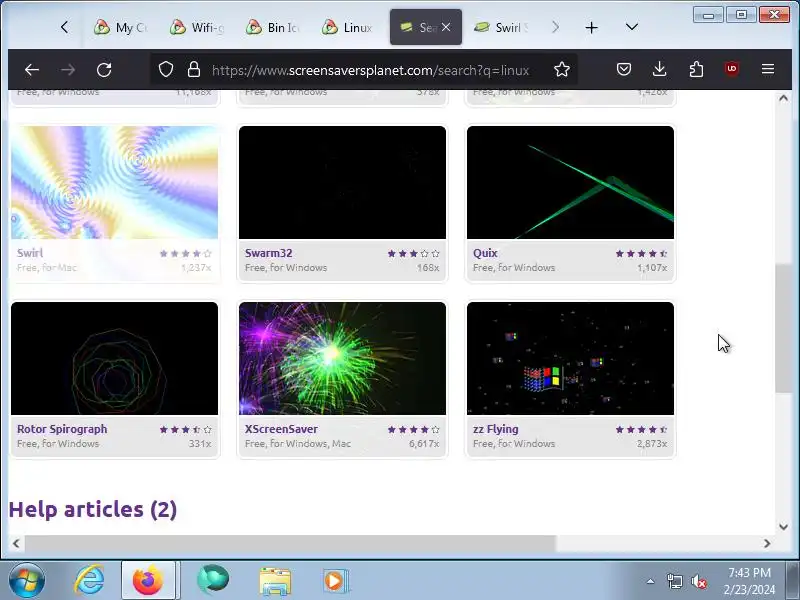Viewport: 800px width, 600px height.
Task: Open the extensions puzzle-piece icon
Action: click(696, 69)
